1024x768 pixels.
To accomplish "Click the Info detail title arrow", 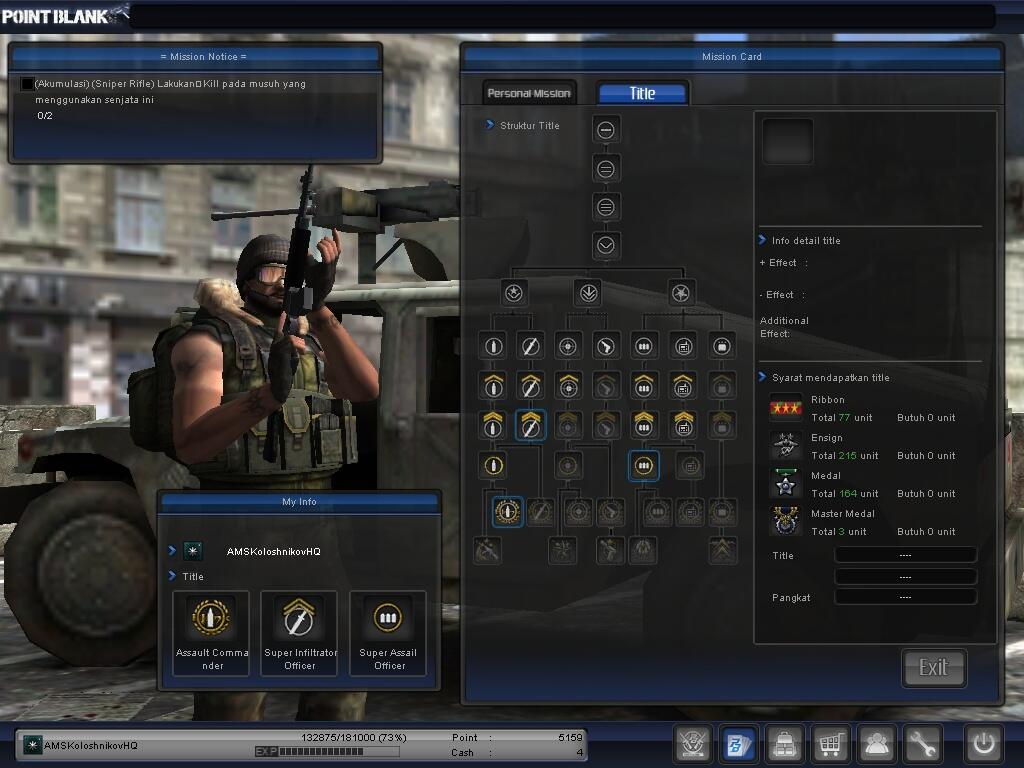I will (x=762, y=240).
